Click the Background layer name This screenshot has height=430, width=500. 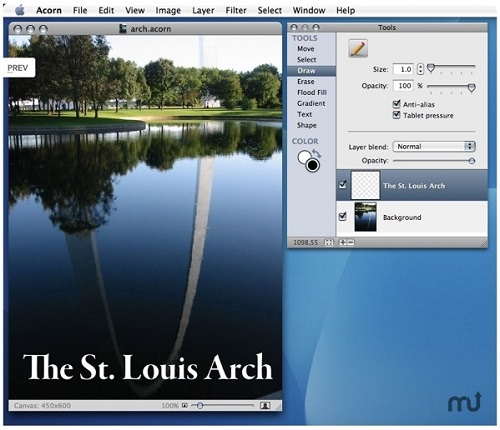point(402,217)
